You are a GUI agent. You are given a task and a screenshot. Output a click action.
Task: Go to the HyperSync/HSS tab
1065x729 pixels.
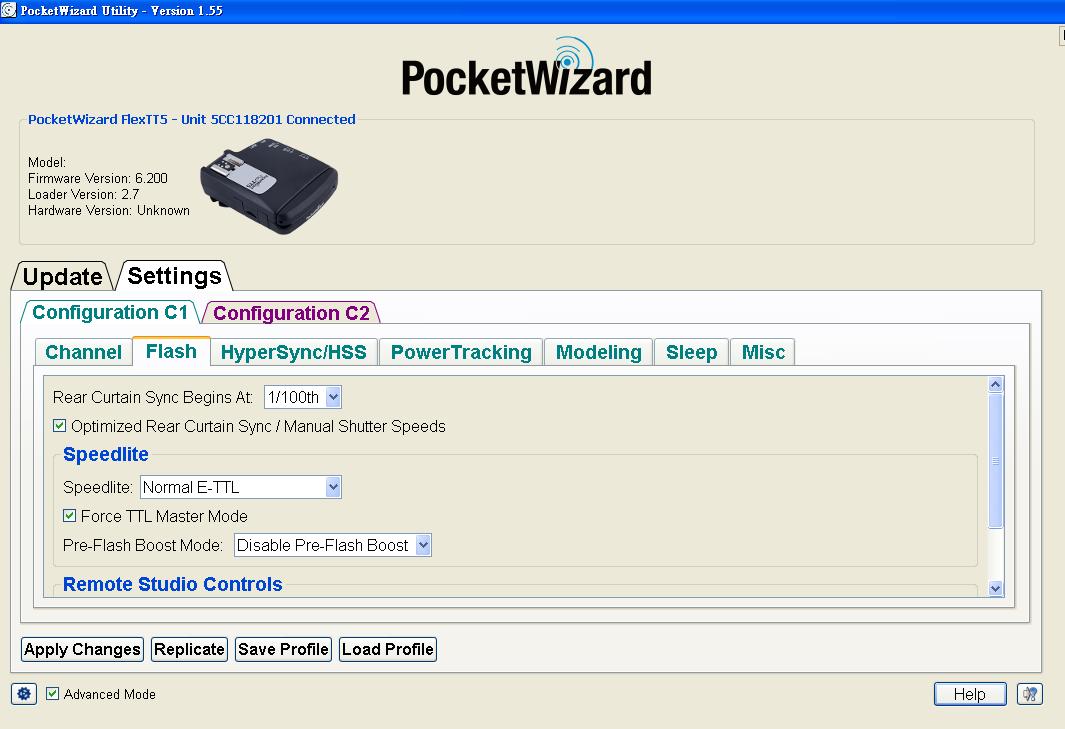293,352
